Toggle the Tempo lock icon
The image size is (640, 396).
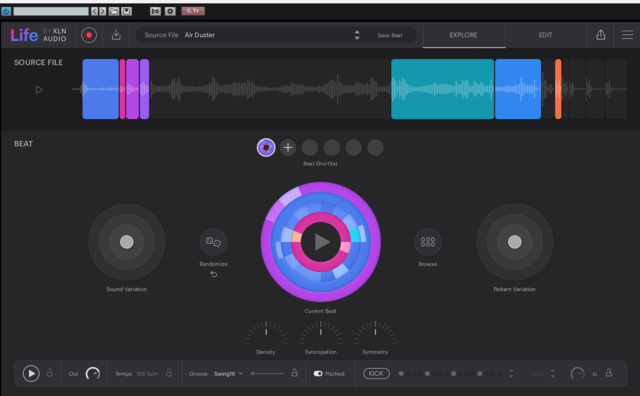169,373
